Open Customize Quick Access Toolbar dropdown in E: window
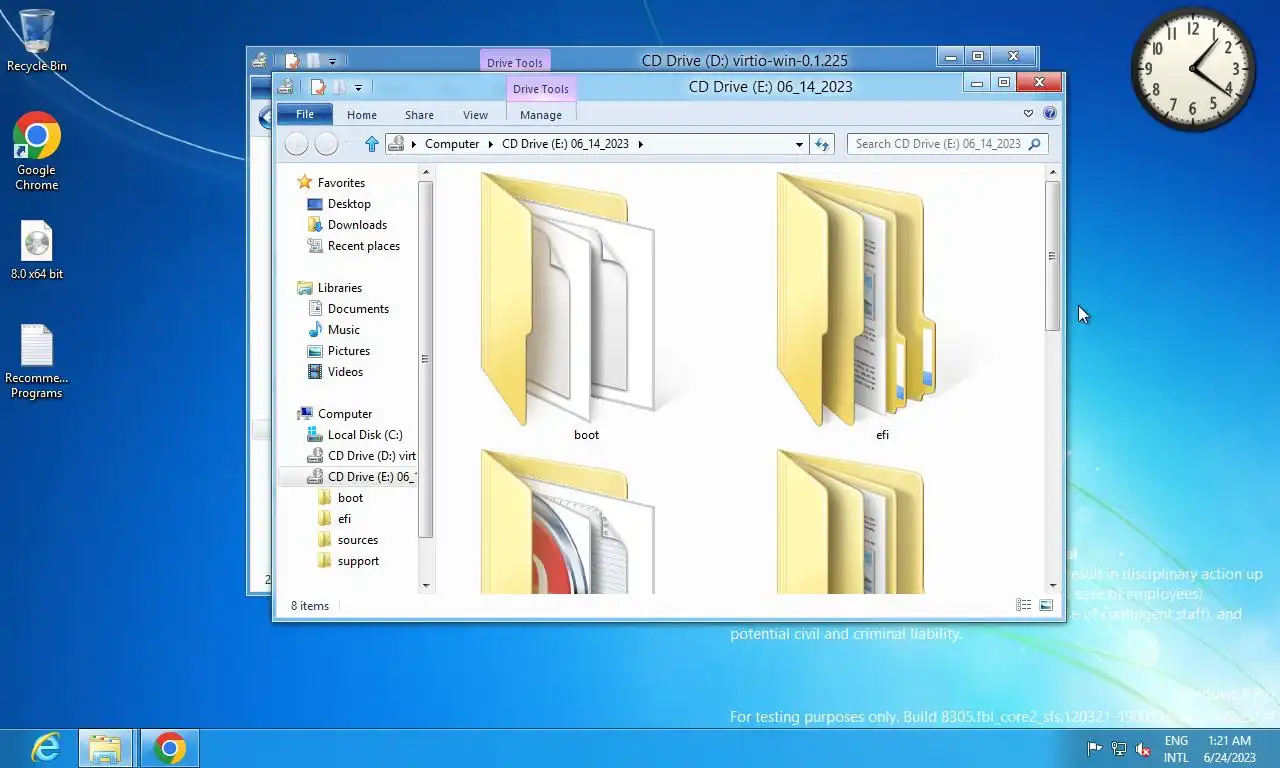1280x768 pixels. [358, 88]
